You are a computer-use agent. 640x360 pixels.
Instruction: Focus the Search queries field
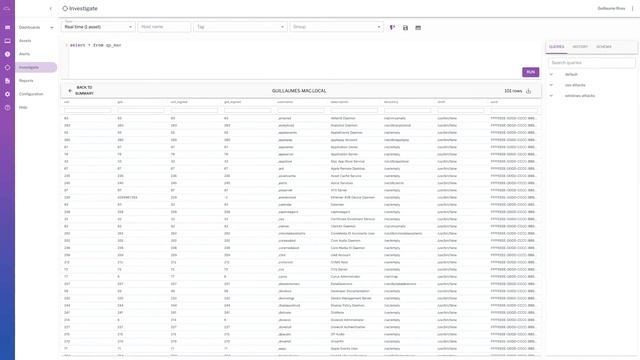point(591,63)
